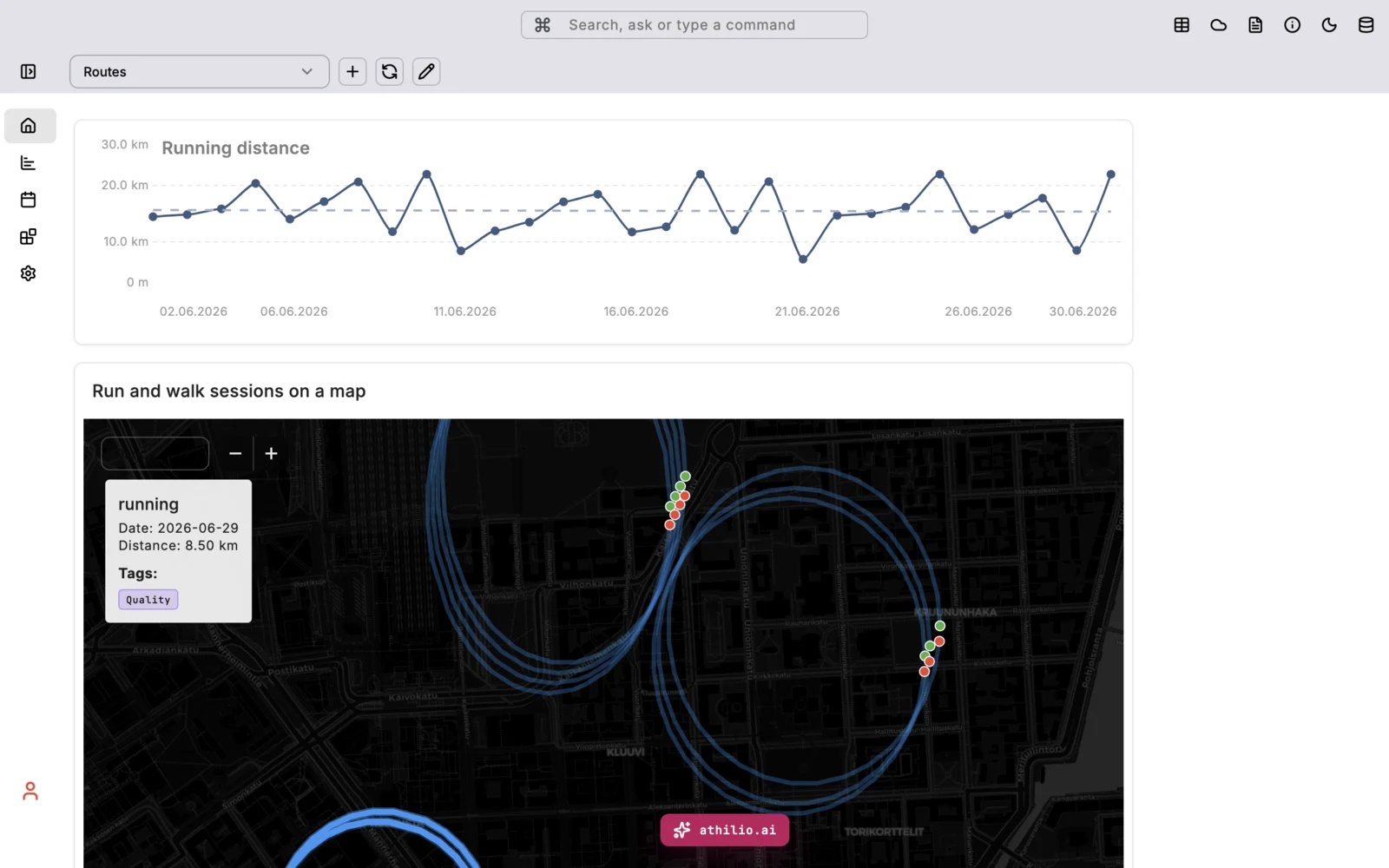The height and width of the screenshot is (868, 1389).
Task: Open the info icon in the top bar
Action: (1293, 25)
